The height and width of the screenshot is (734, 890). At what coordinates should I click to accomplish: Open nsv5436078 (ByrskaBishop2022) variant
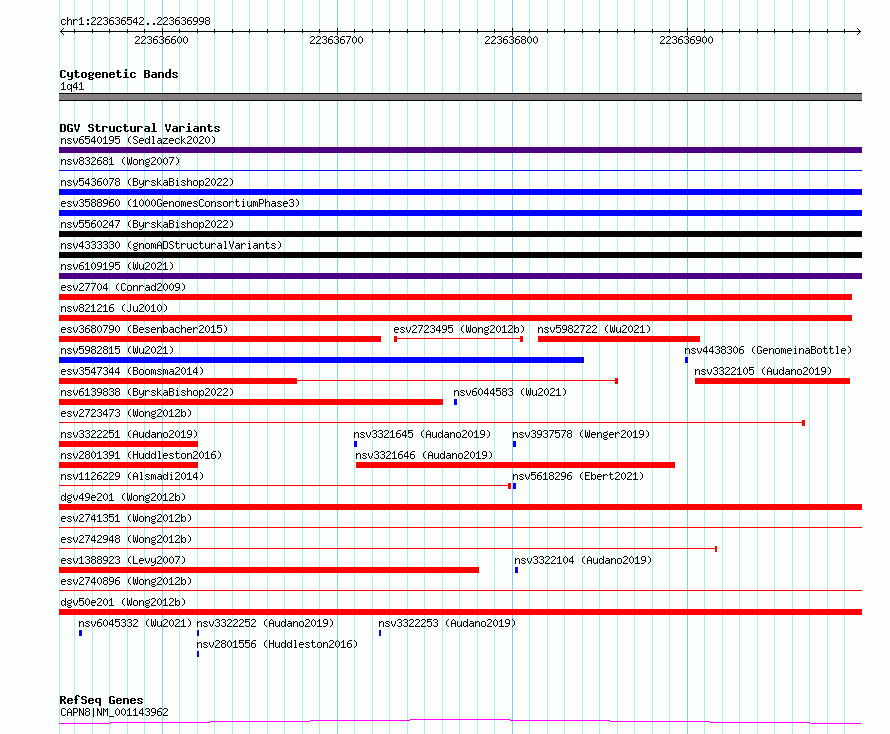[147, 182]
